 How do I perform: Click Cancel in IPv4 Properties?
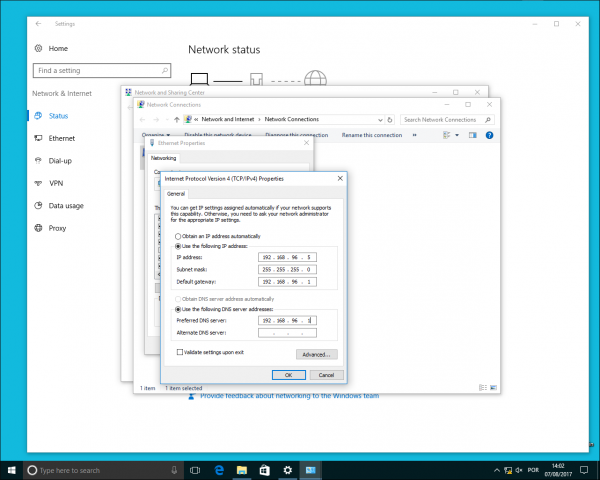(326, 375)
